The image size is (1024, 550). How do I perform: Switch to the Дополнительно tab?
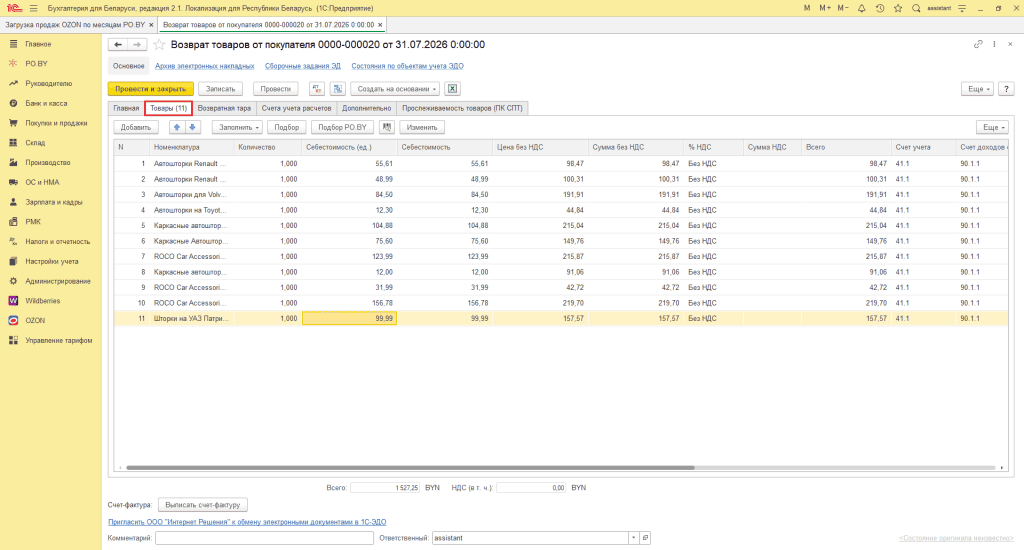366,108
